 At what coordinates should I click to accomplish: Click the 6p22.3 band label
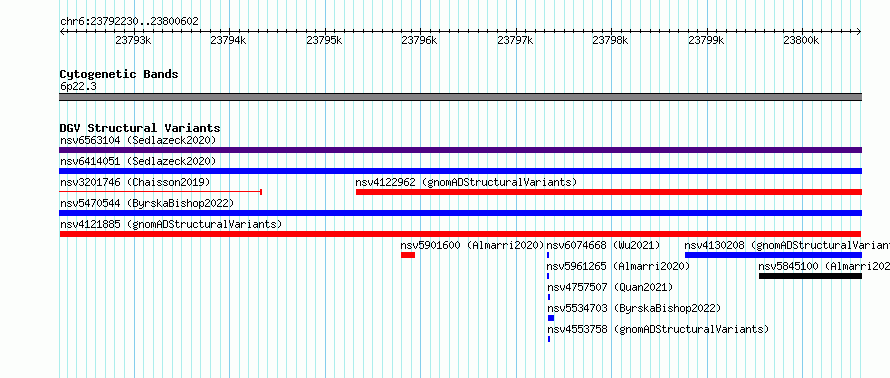(x=78, y=86)
